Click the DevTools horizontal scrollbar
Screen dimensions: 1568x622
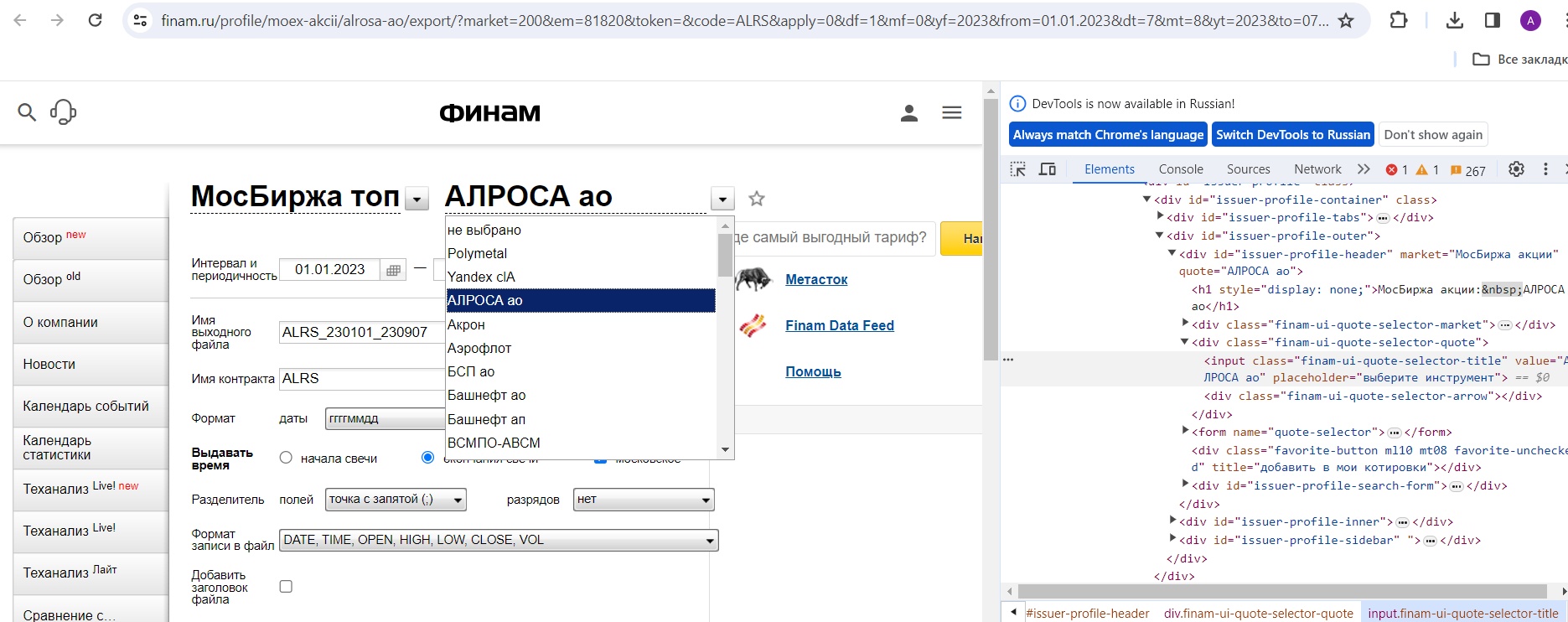[1282, 592]
